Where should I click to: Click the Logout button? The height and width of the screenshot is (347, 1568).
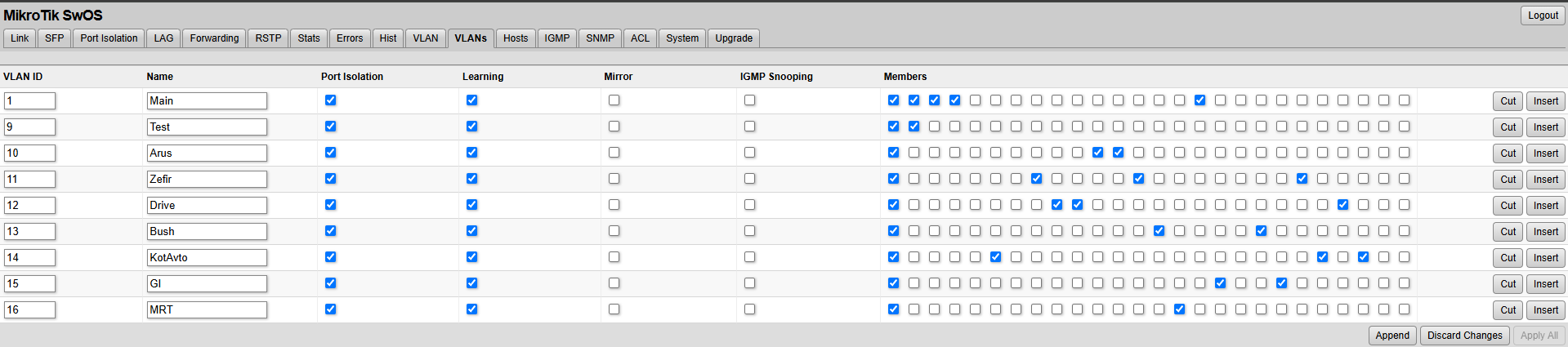tap(1543, 16)
